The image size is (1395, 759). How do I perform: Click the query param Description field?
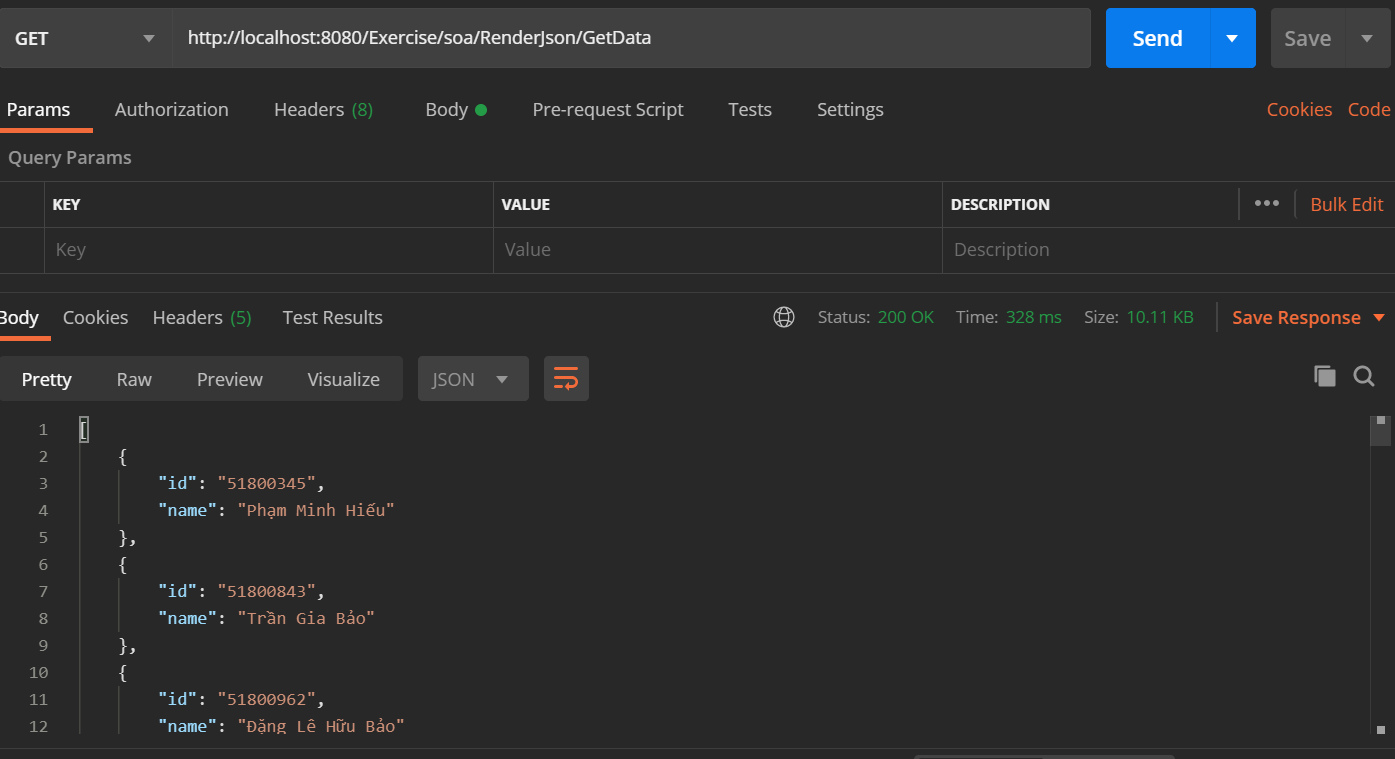click(1168, 250)
